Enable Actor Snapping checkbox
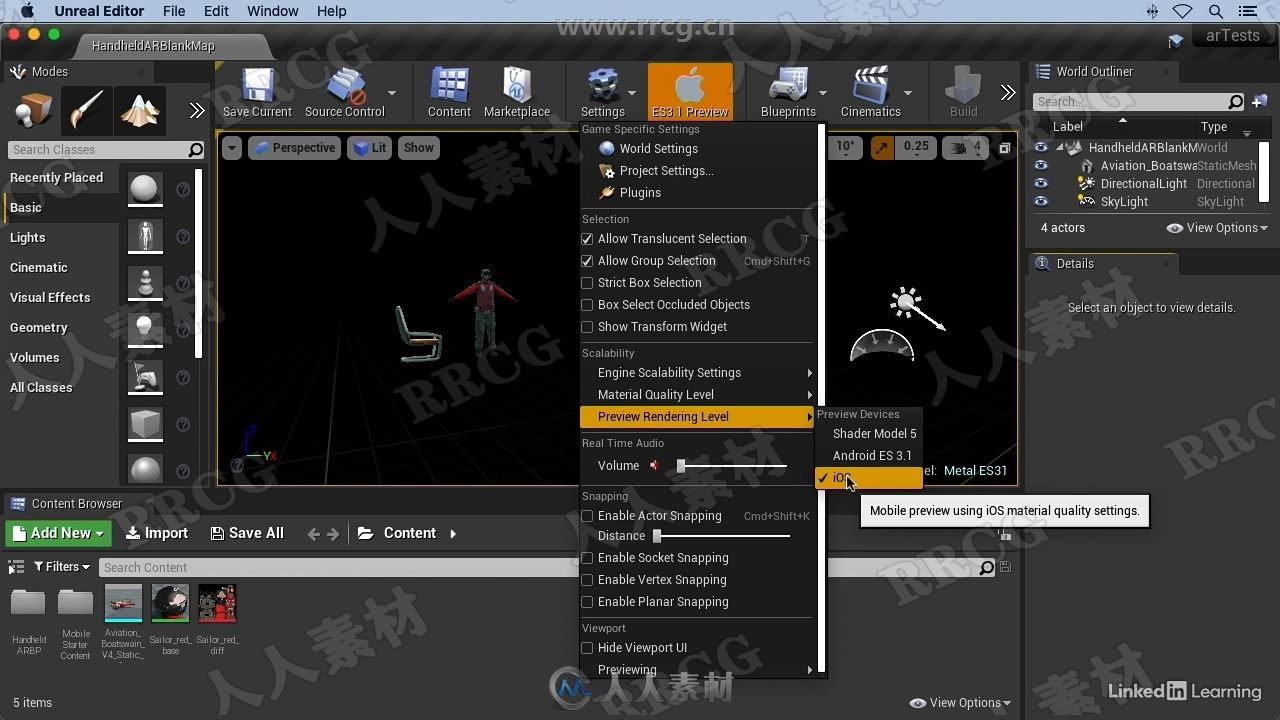This screenshot has width=1280, height=720. click(x=587, y=516)
